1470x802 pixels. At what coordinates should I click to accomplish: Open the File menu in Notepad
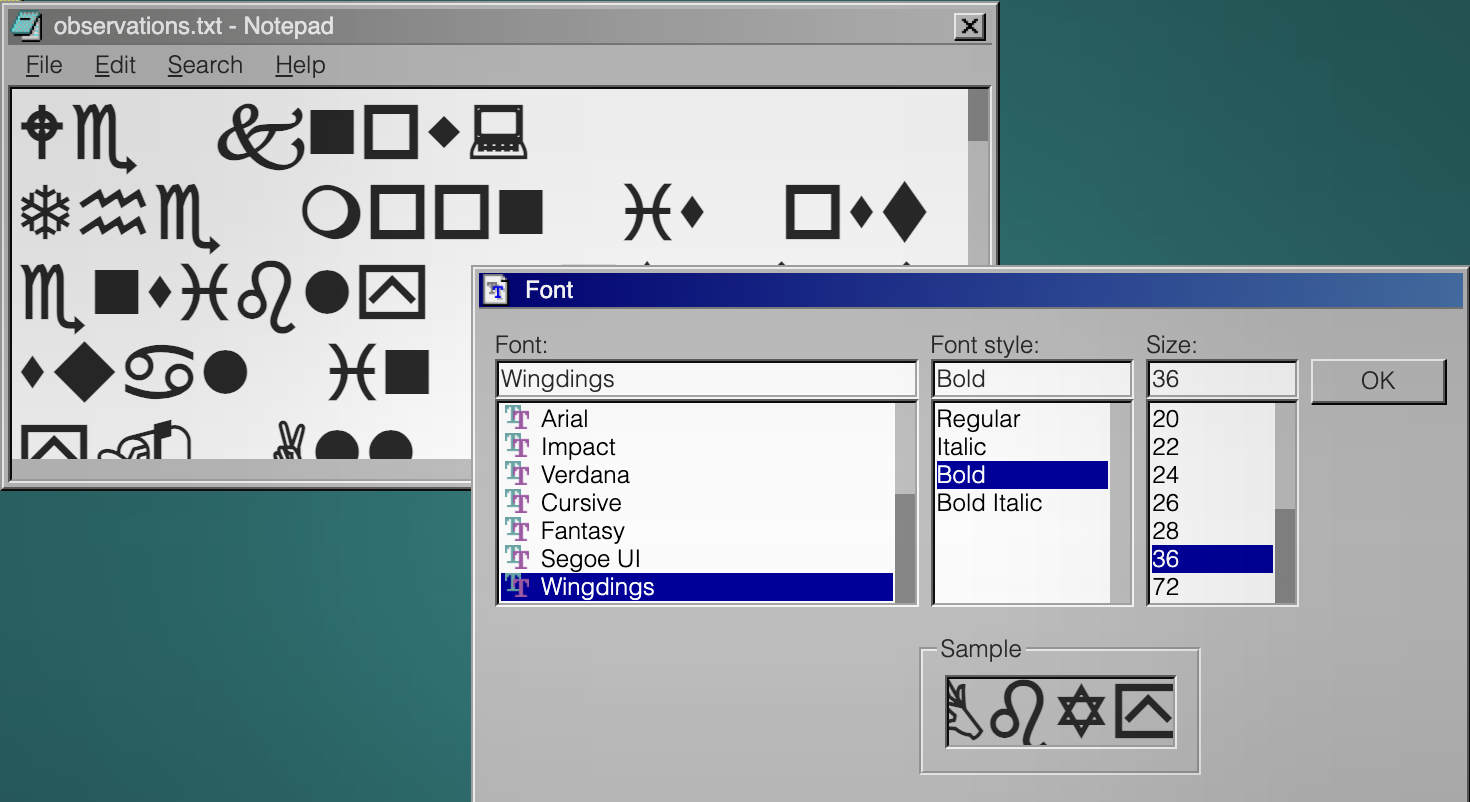[x=44, y=65]
